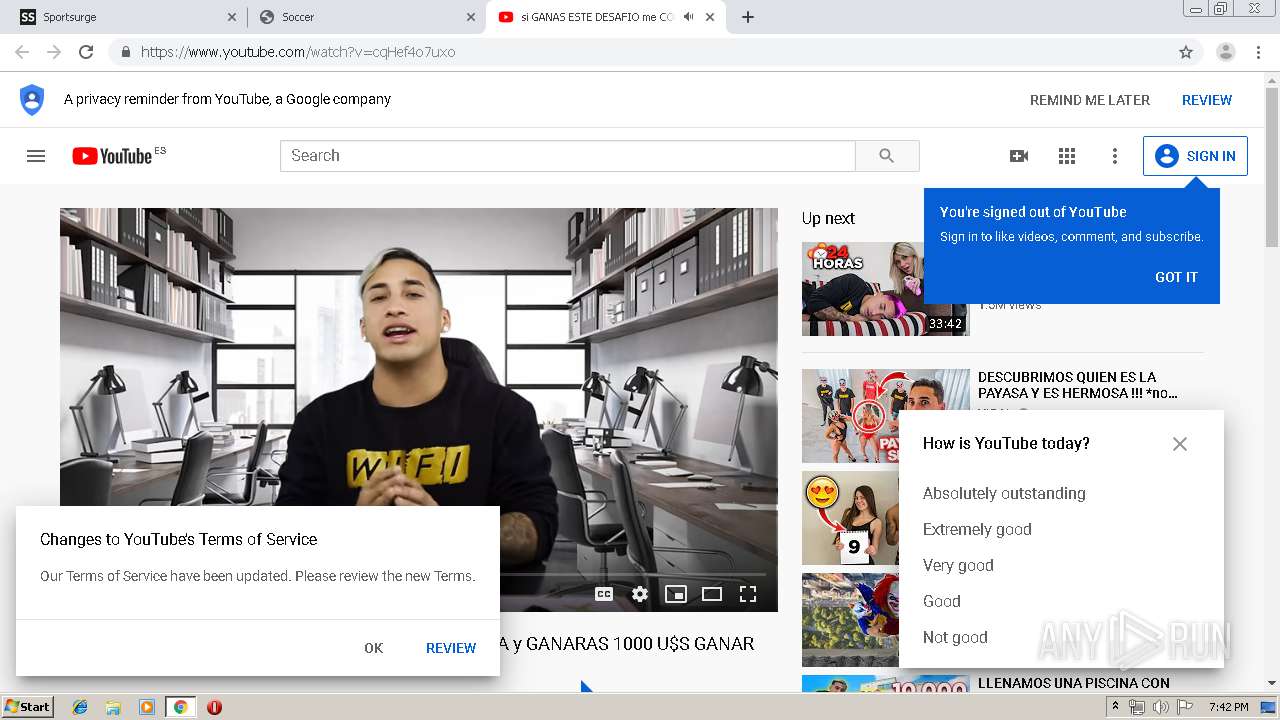Open the thumbnail with number 9 sign
The image size is (1280, 720).
850,519
